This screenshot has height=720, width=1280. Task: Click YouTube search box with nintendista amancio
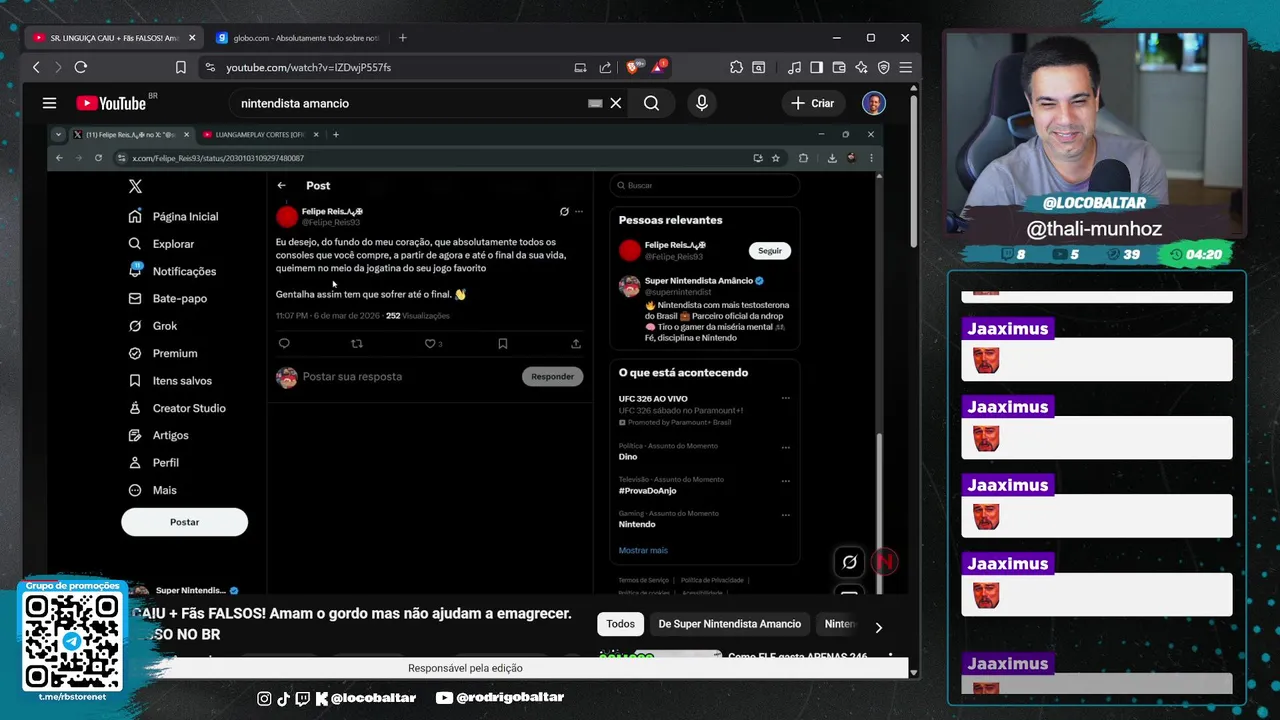pyautogui.click(x=410, y=103)
